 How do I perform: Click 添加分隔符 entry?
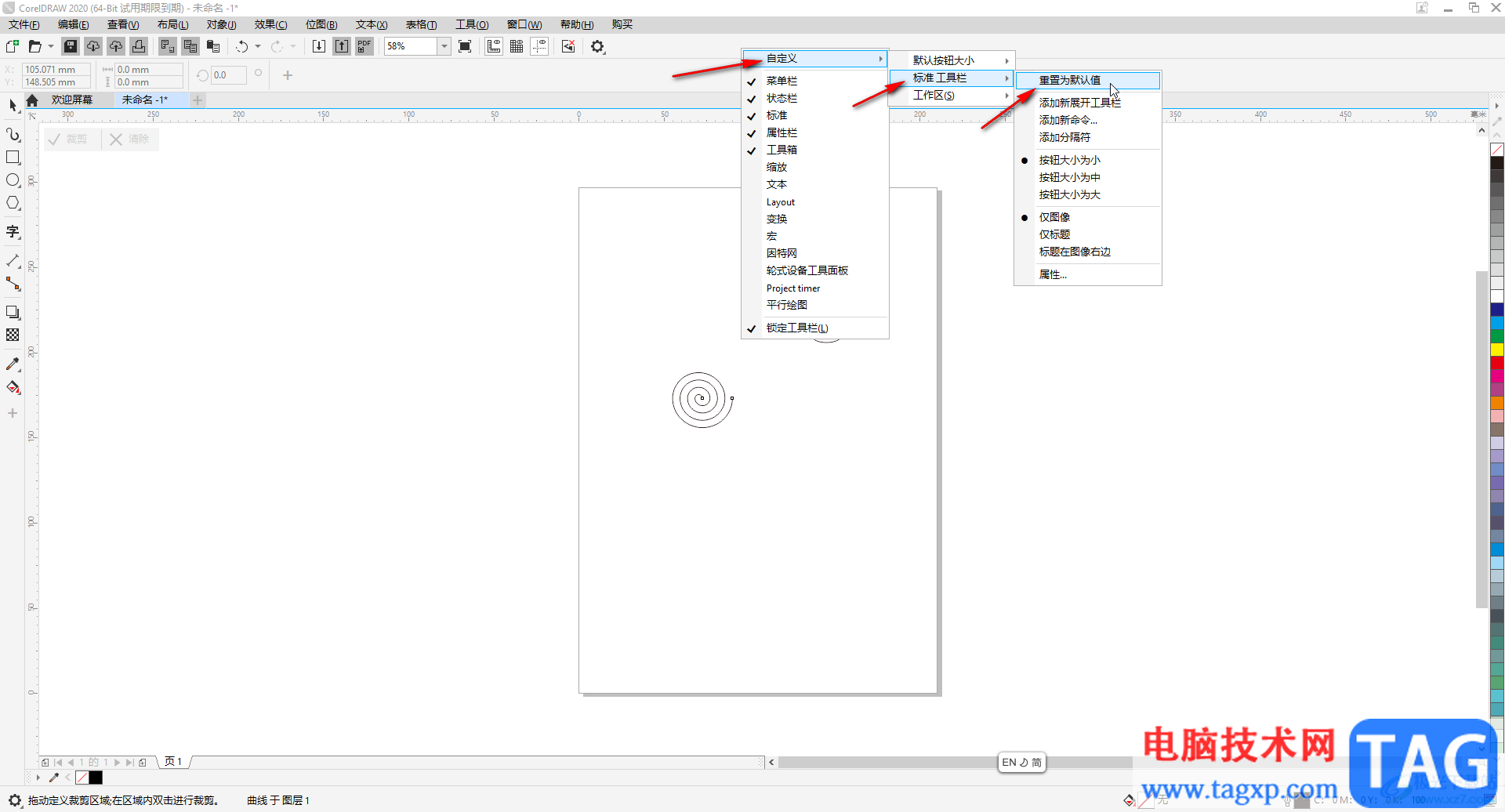coord(1088,137)
